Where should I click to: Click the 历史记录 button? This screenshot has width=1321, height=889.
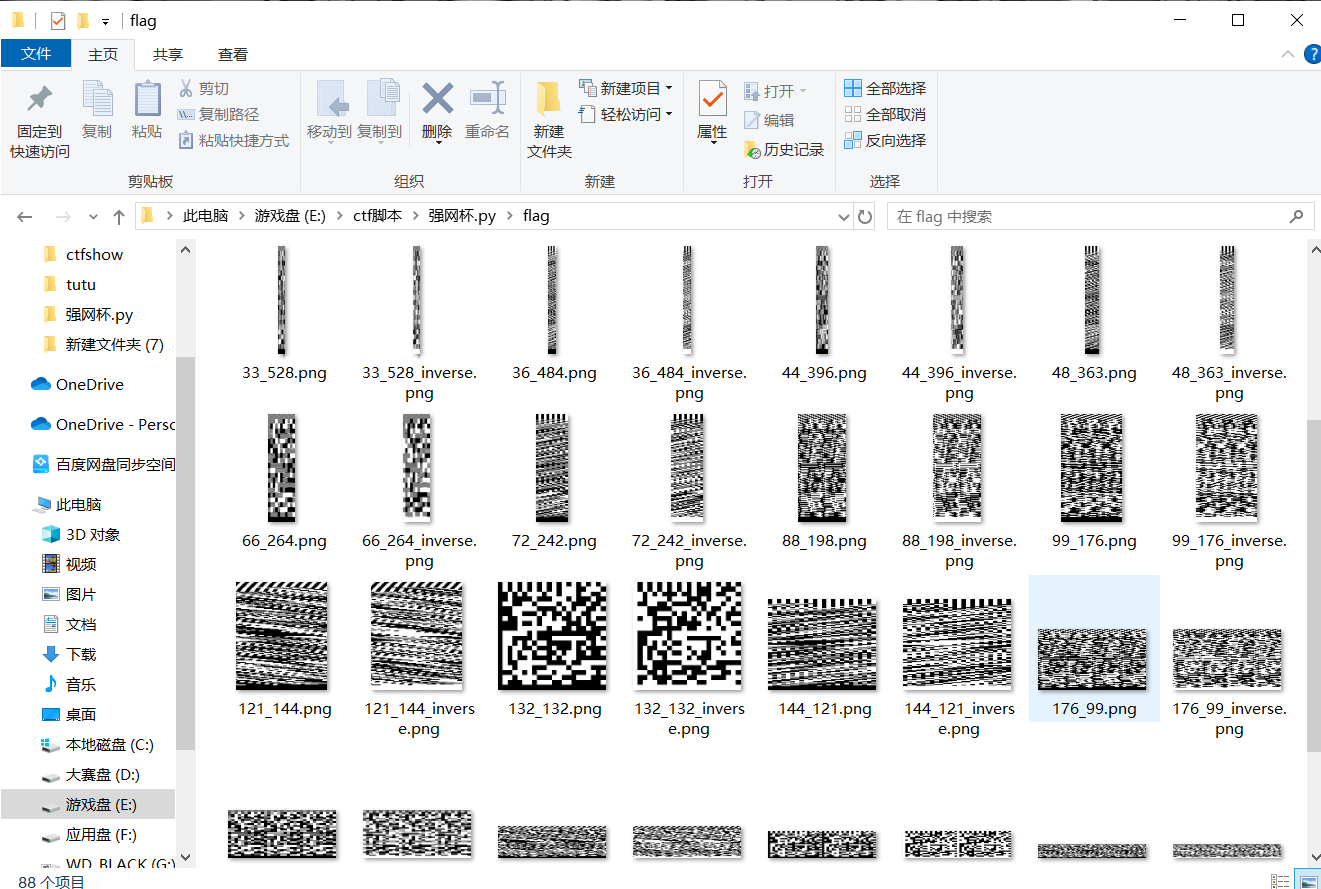click(x=784, y=149)
